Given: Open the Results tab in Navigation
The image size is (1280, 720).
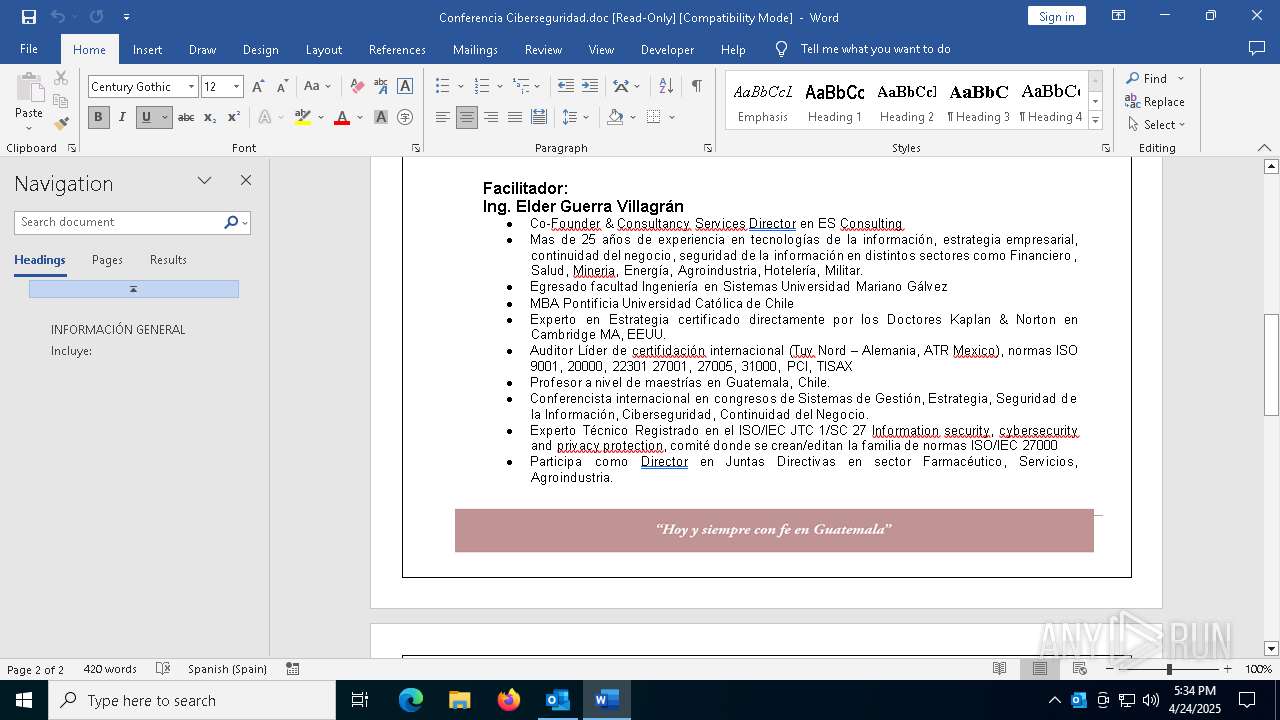Looking at the screenshot, I should pos(168,260).
